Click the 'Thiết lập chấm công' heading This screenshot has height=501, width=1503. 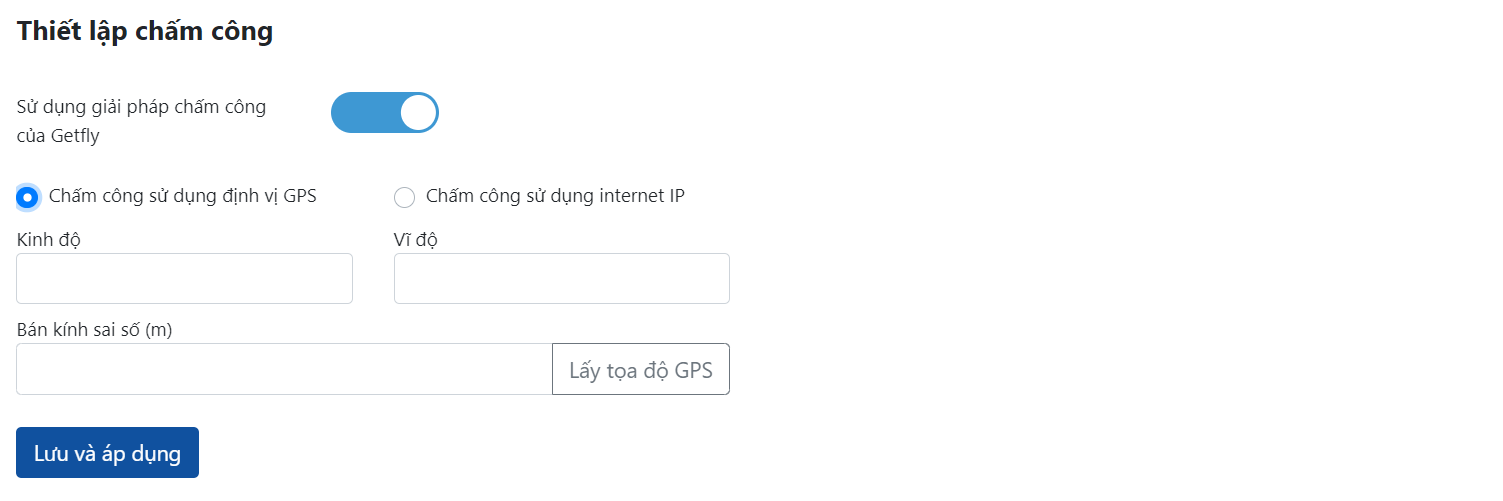click(x=145, y=31)
